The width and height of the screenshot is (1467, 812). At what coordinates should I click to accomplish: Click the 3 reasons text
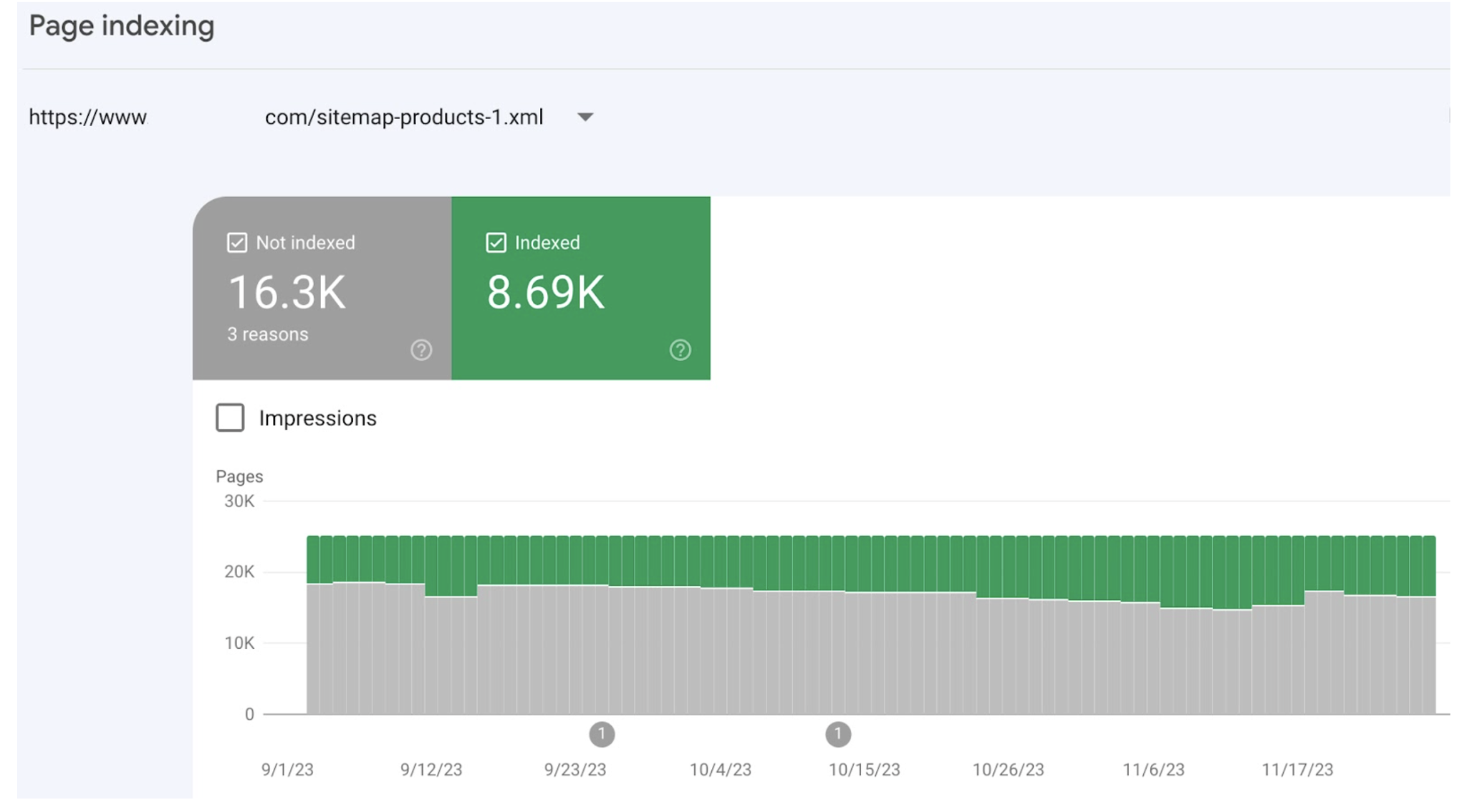(267, 334)
